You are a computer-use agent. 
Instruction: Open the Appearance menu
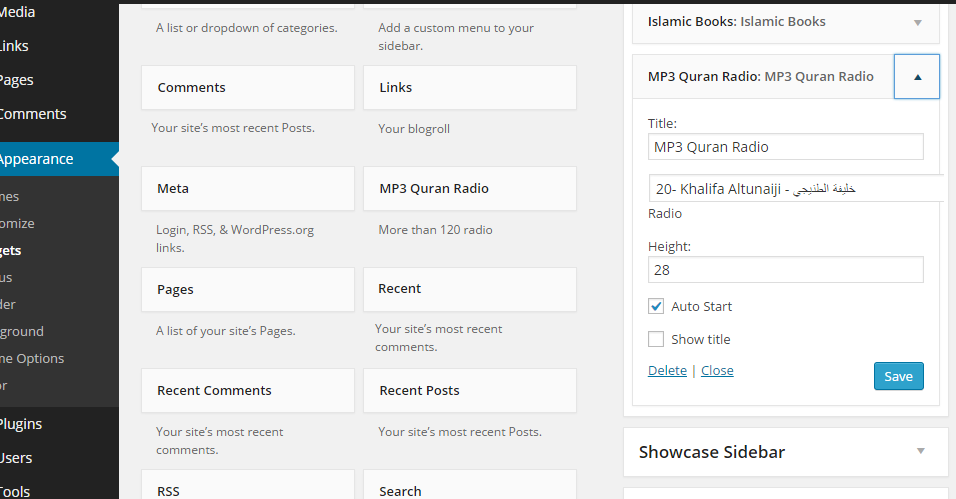point(59,159)
